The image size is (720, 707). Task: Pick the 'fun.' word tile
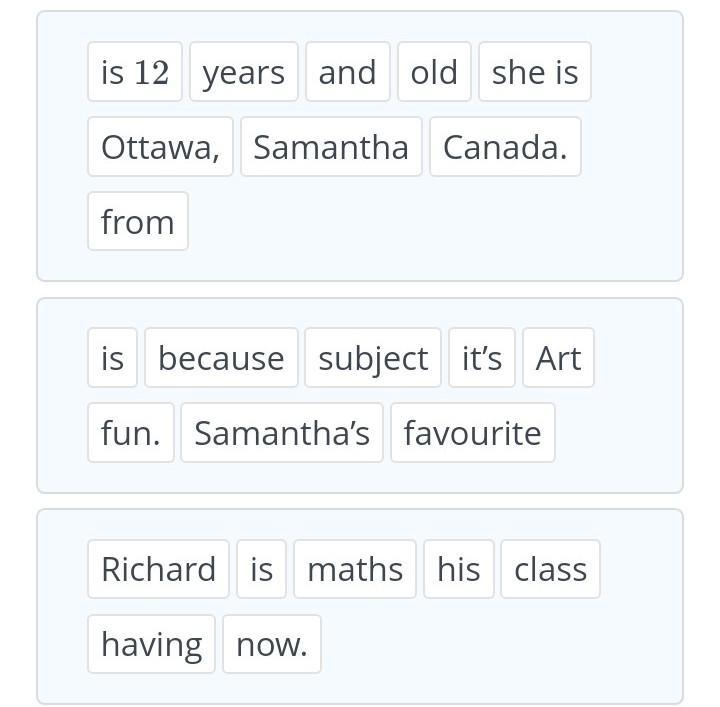[x=131, y=432]
